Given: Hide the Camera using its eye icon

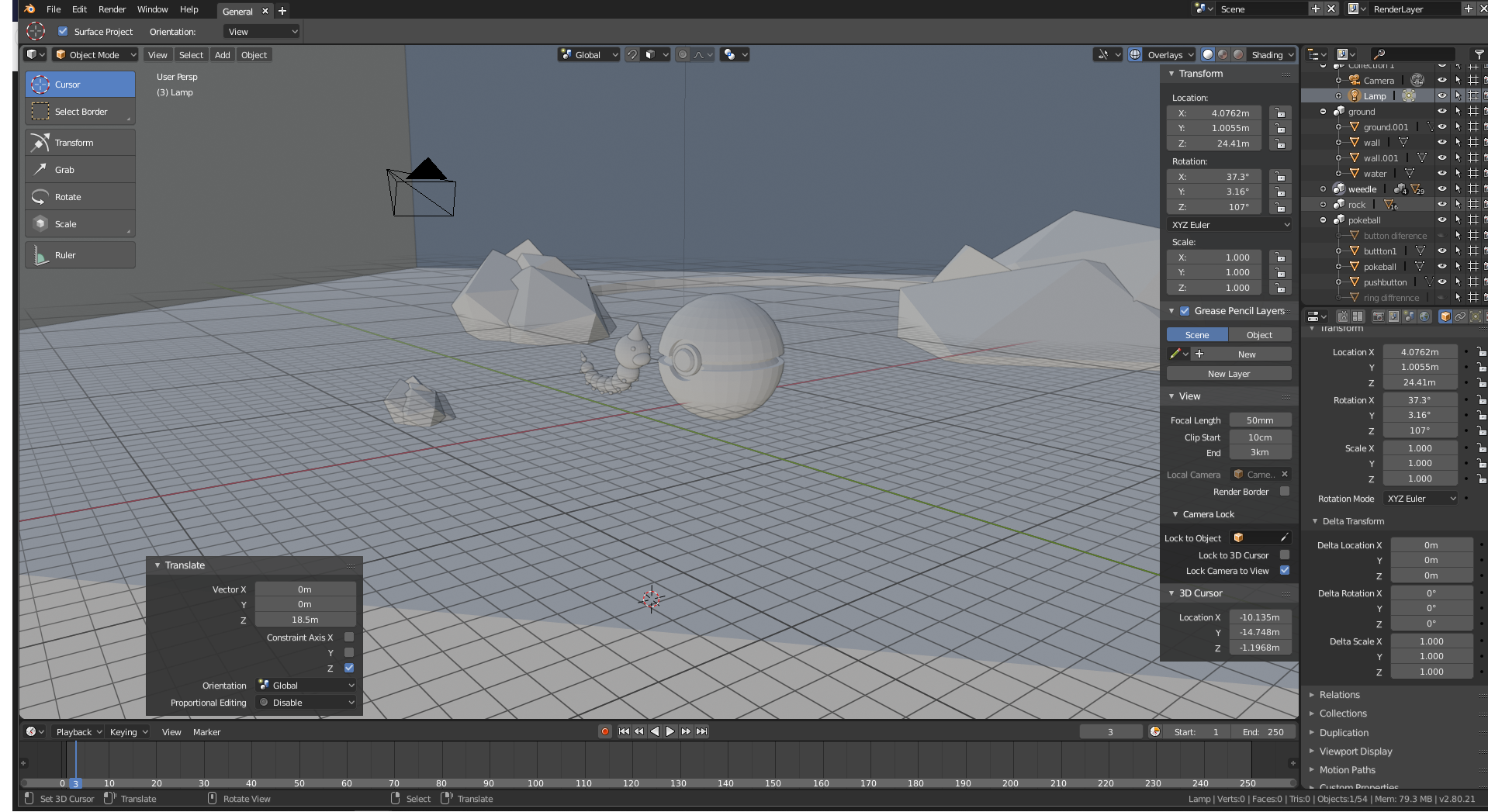Looking at the screenshot, I should (1442, 81).
